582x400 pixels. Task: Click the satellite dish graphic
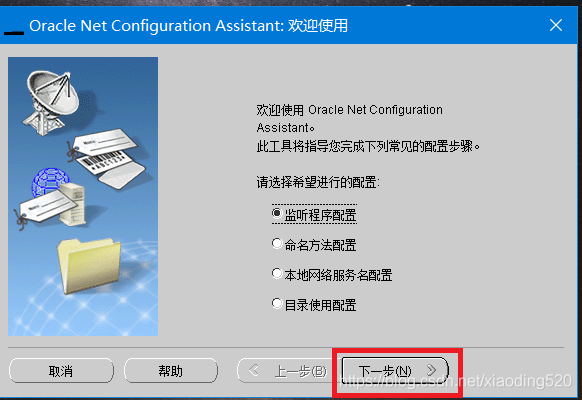52,101
